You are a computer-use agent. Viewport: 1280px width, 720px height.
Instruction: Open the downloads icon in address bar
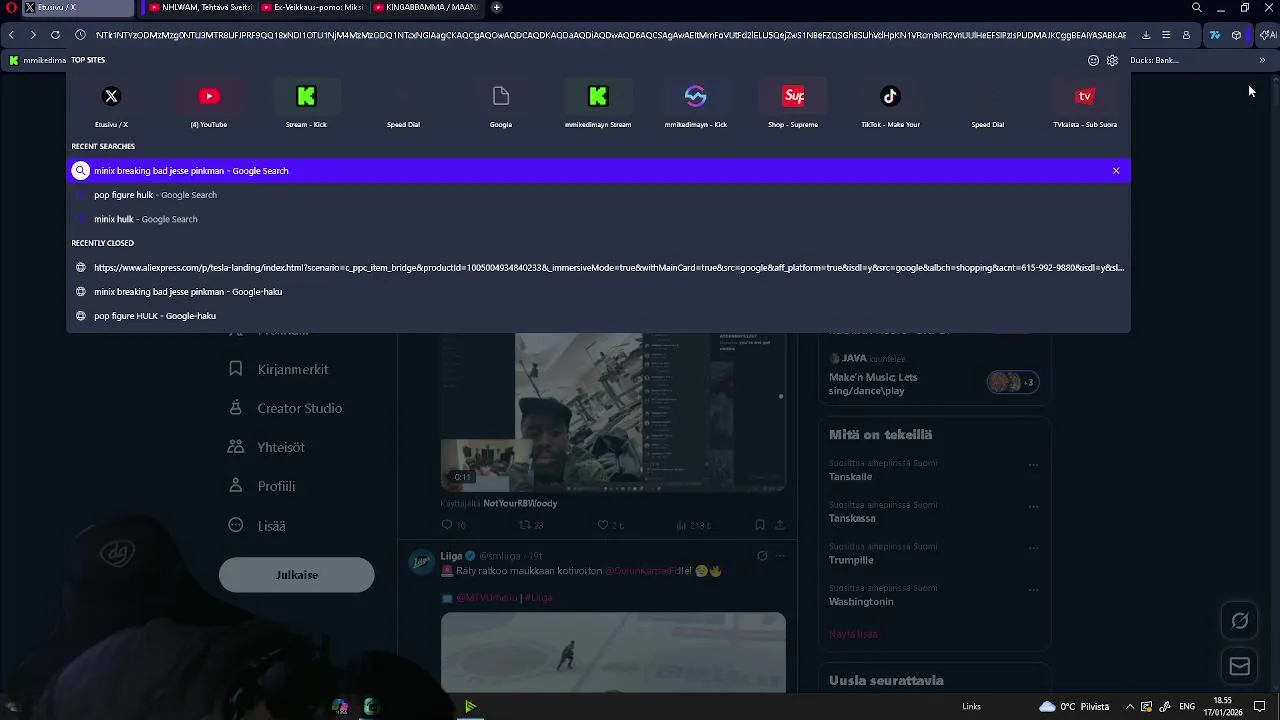(1146, 35)
